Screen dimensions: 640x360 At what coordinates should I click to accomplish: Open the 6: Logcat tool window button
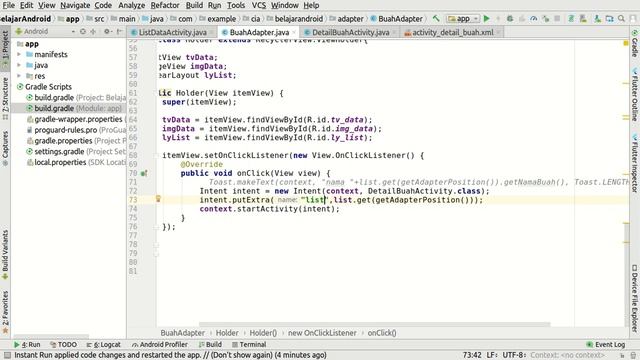104,344
